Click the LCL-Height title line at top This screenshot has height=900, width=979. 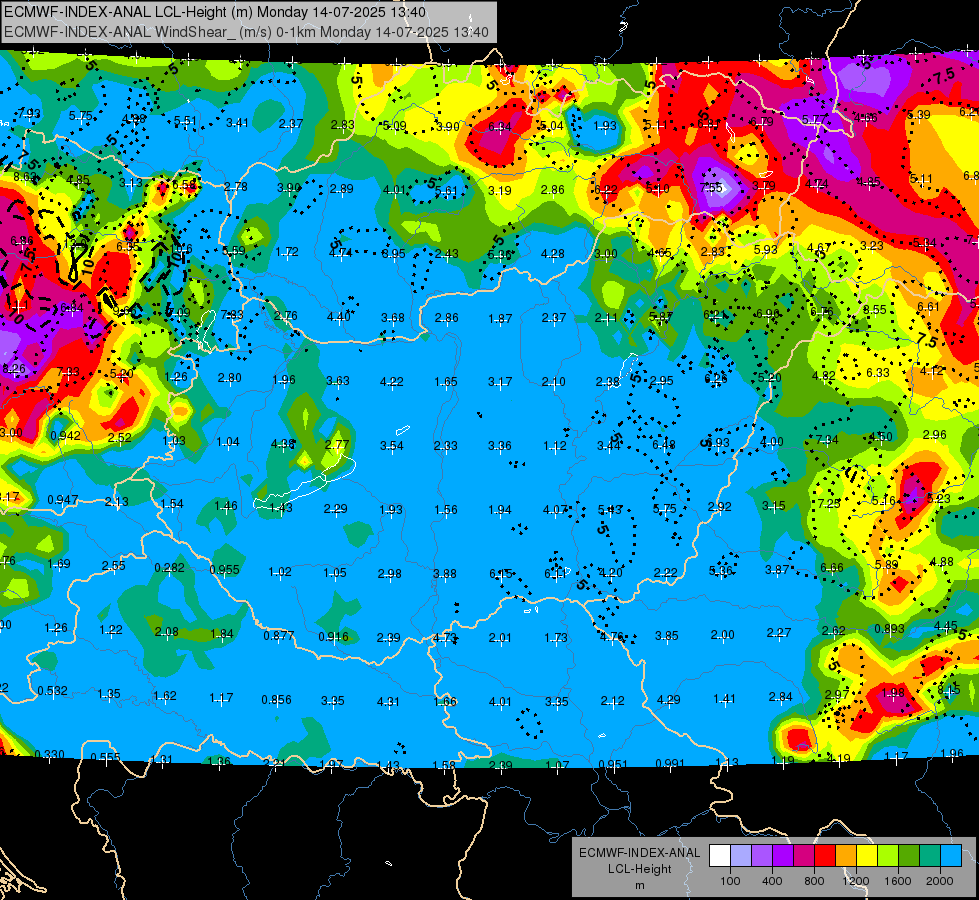tap(215, 12)
